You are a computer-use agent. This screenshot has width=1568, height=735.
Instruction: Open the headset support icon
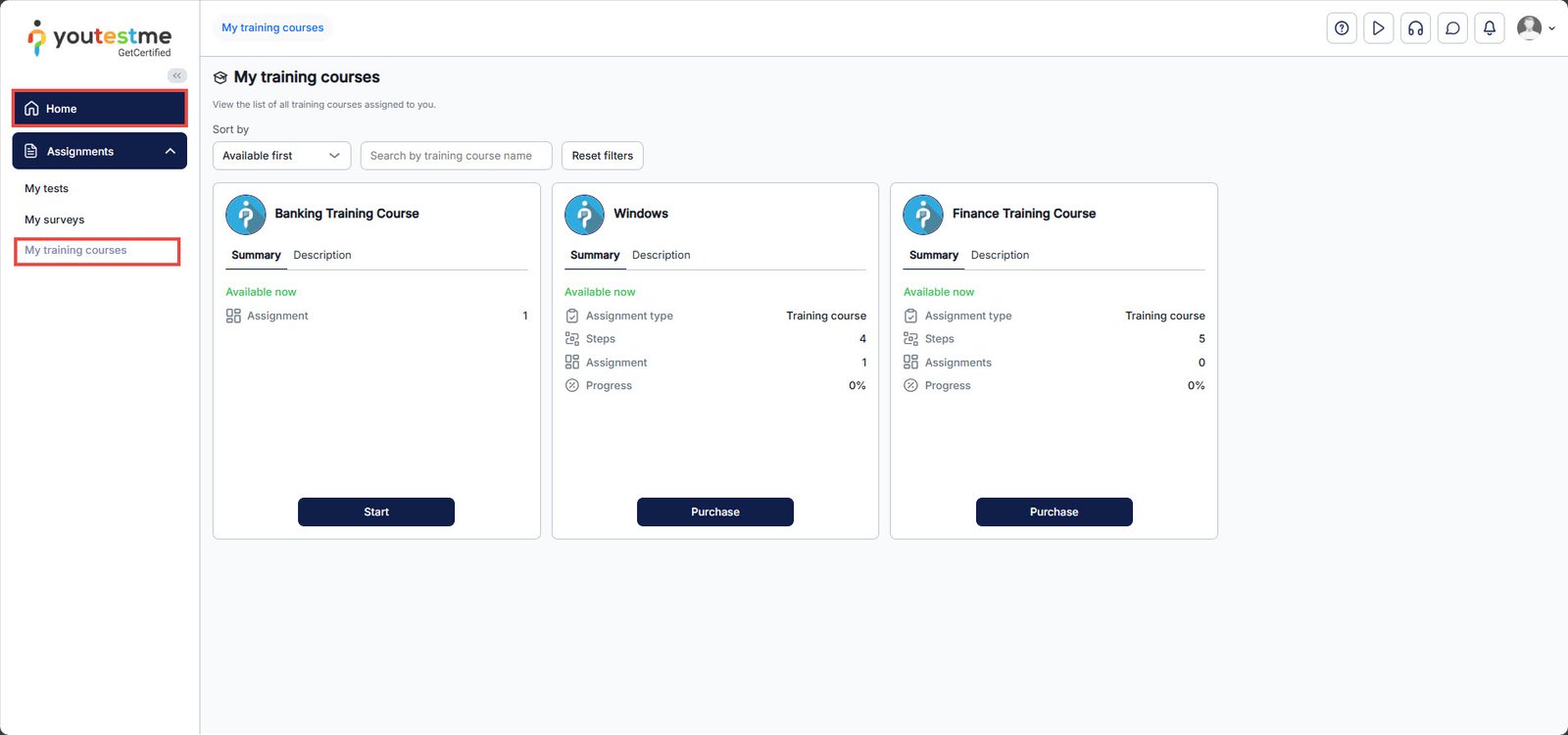1415,28
